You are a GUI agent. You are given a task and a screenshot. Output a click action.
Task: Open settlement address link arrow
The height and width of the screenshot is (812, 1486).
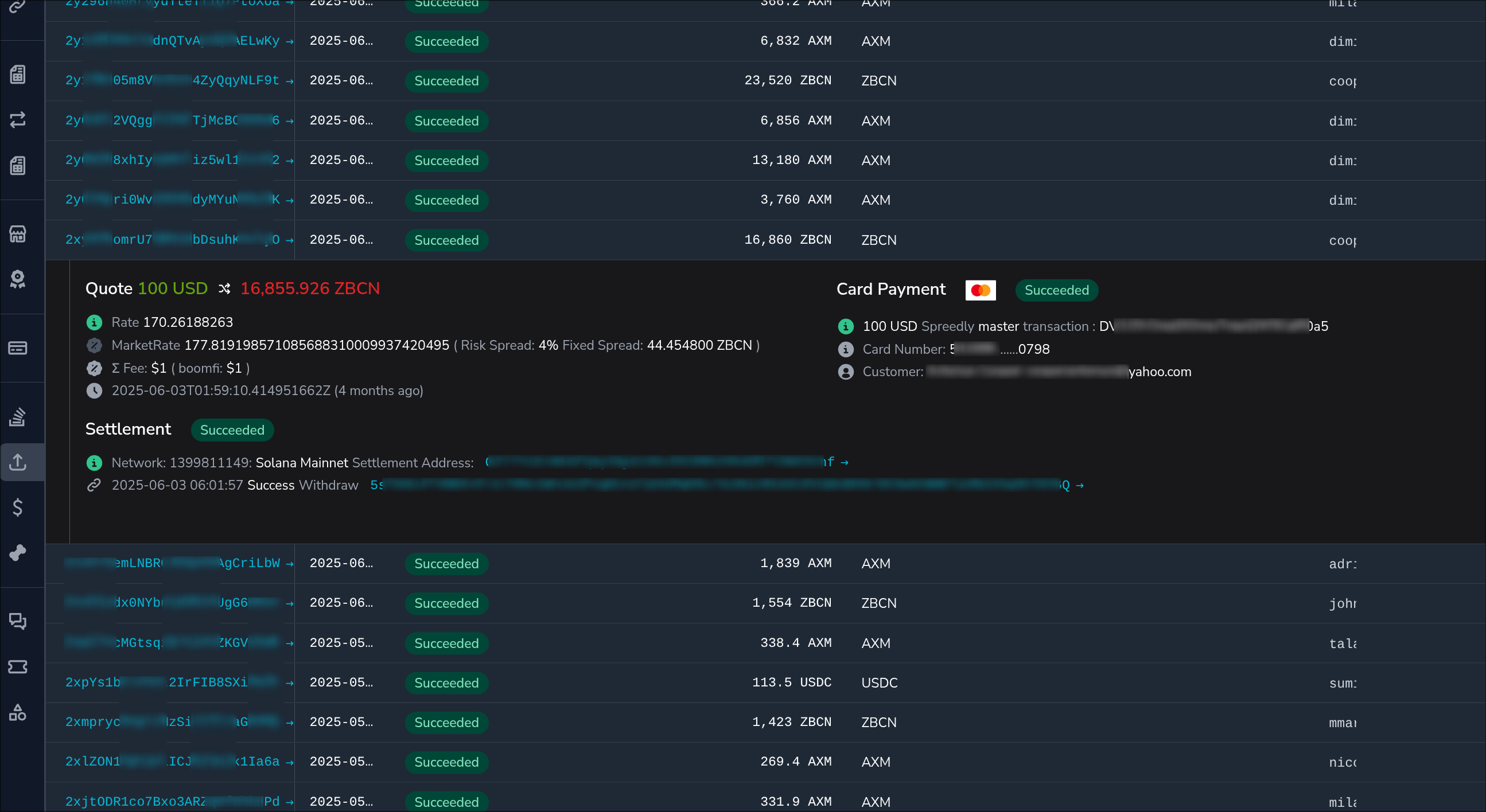pos(845,463)
